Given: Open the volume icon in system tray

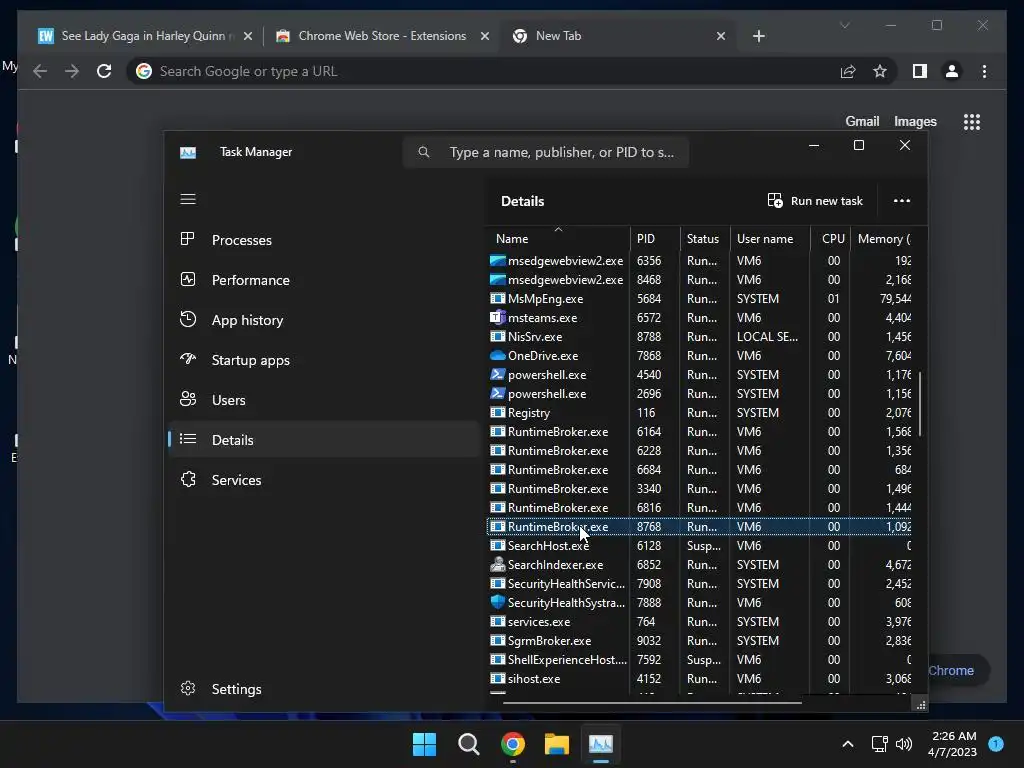Looking at the screenshot, I should point(904,744).
